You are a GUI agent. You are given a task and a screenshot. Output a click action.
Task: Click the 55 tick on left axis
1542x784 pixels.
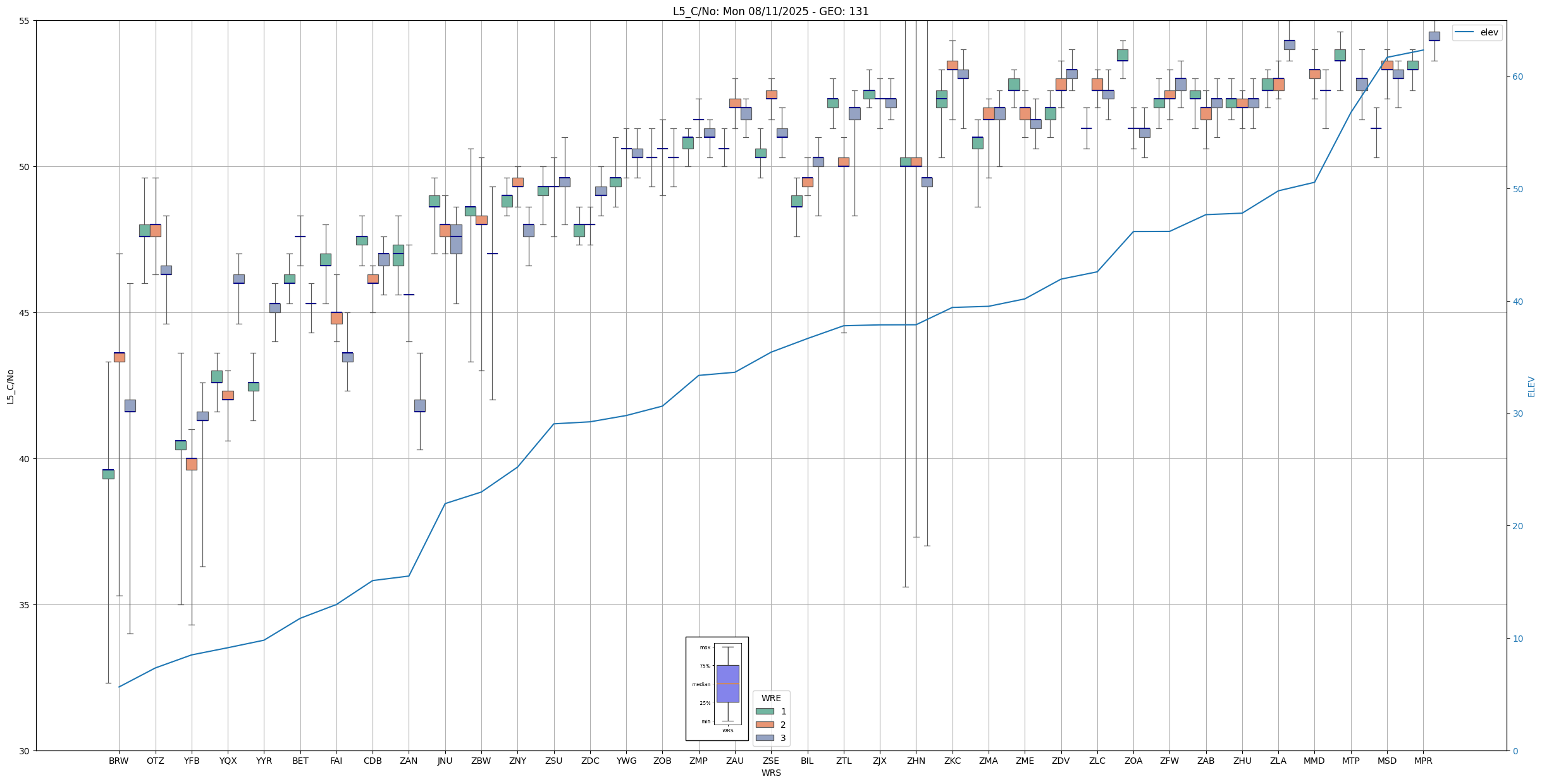pos(24,21)
